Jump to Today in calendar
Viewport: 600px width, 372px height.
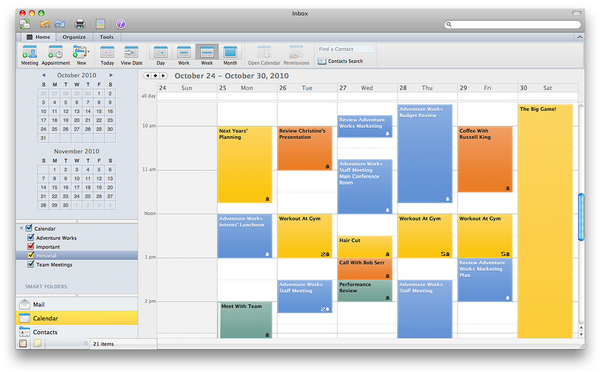click(x=107, y=55)
